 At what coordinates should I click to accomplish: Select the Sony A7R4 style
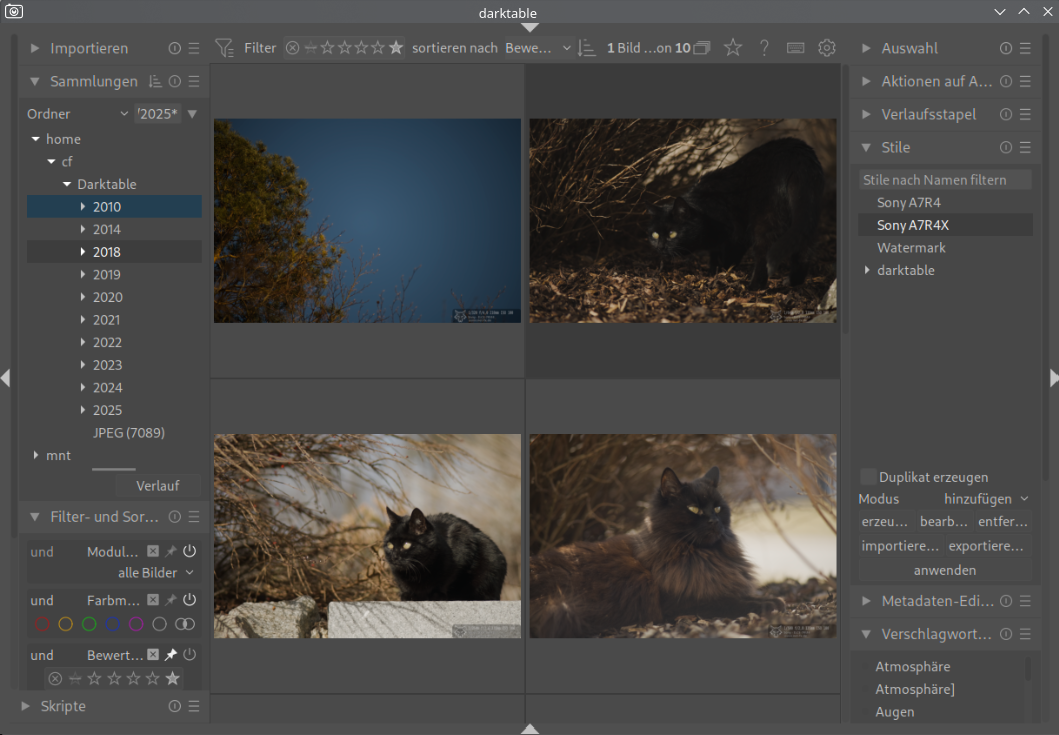908,203
